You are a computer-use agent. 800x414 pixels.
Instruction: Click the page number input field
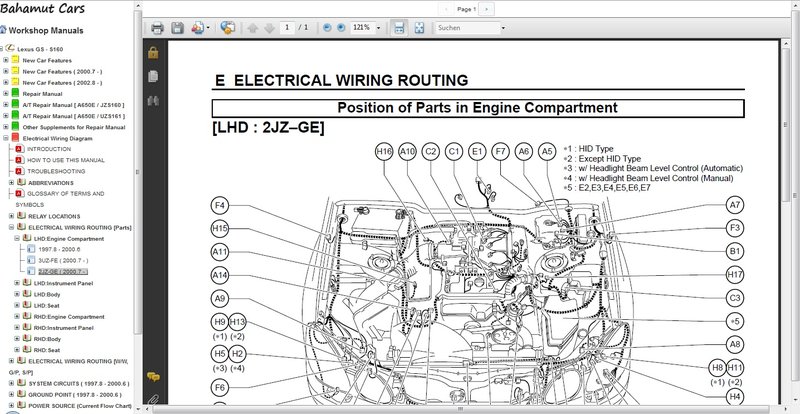coord(288,27)
